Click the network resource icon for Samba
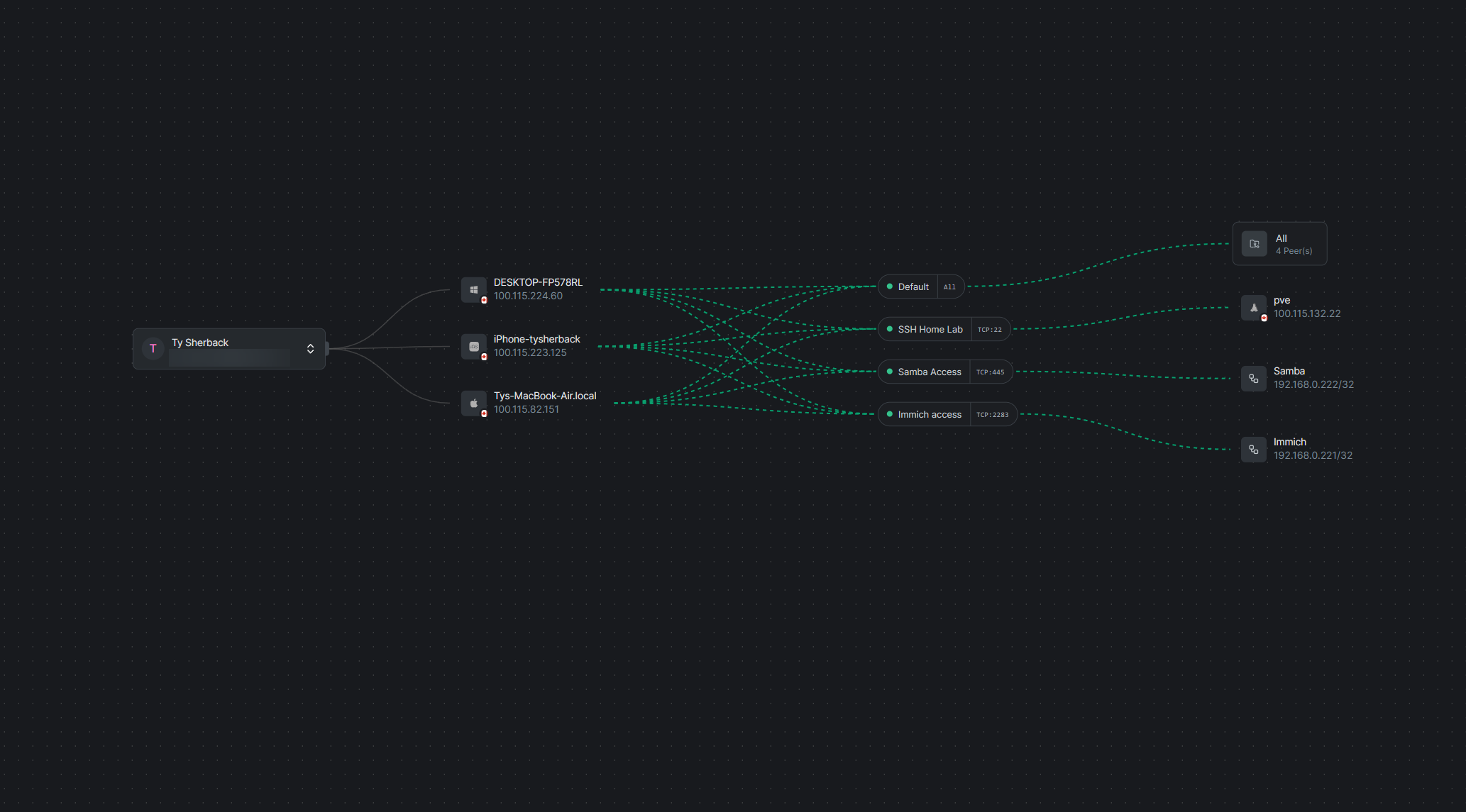The image size is (1466, 812). (x=1253, y=378)
